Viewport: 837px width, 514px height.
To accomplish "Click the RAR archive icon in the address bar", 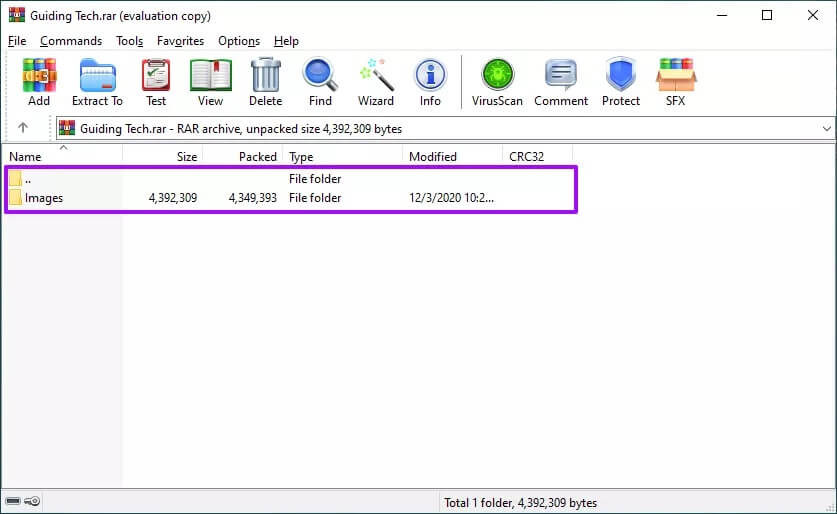I will 67,129.
